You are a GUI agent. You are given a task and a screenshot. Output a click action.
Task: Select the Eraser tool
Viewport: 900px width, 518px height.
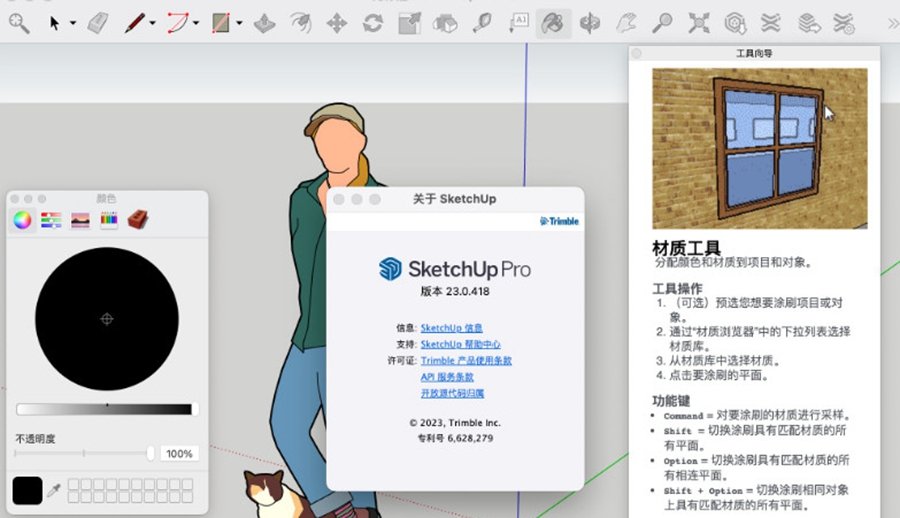(x=98, y=24)
